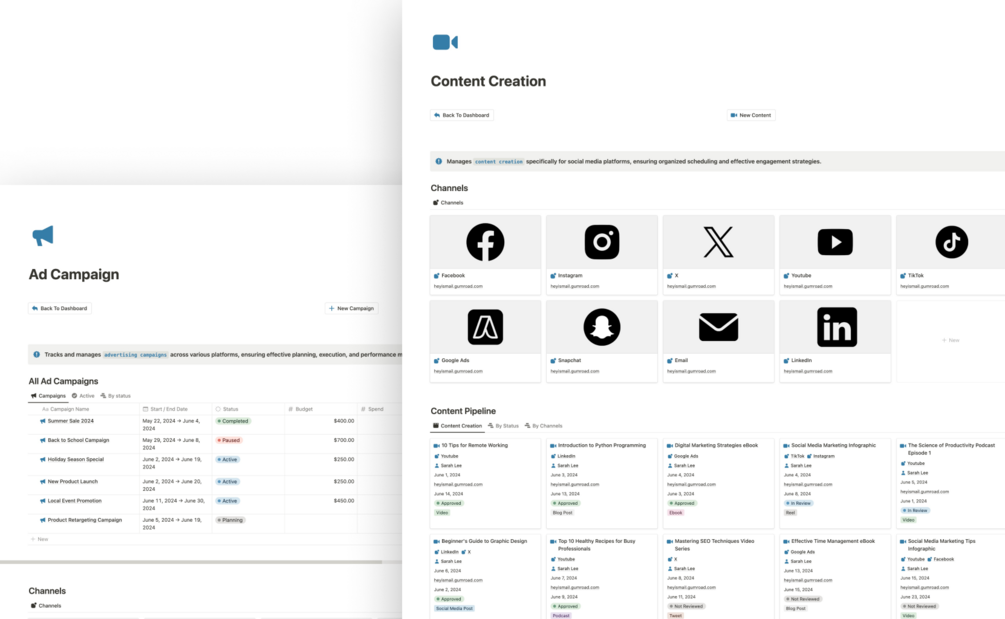The width and height of the screenshot is (1005, 619).
Task: Switch to By Channels pipeline tab
Action: click(x=544, y=425)
